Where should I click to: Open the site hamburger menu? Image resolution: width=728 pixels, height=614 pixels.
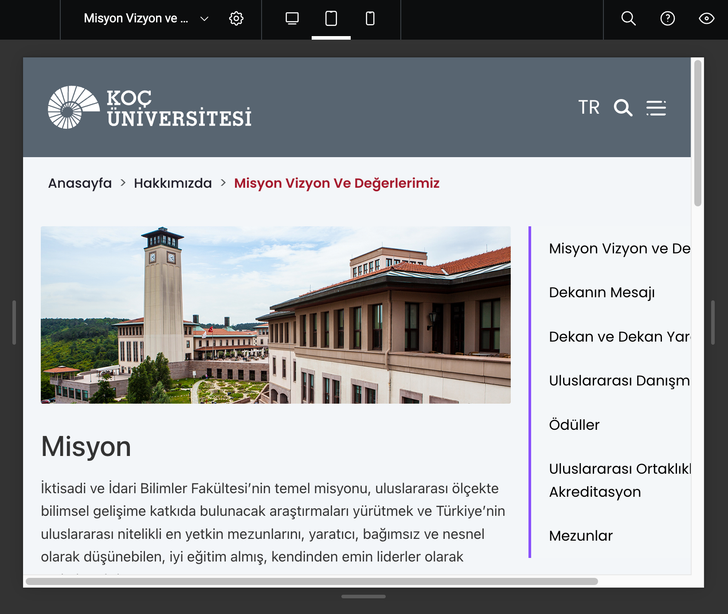click(656, 108)
